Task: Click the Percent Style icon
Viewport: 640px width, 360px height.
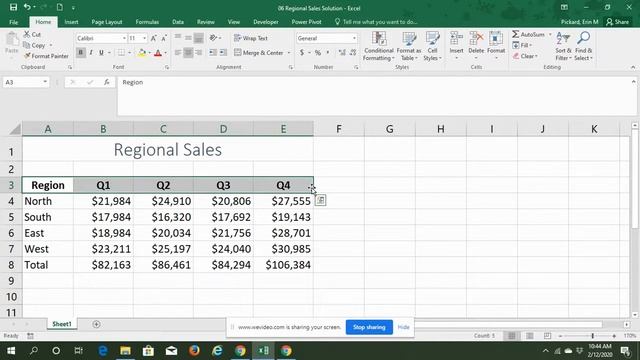Action: [x=318, y=53]
